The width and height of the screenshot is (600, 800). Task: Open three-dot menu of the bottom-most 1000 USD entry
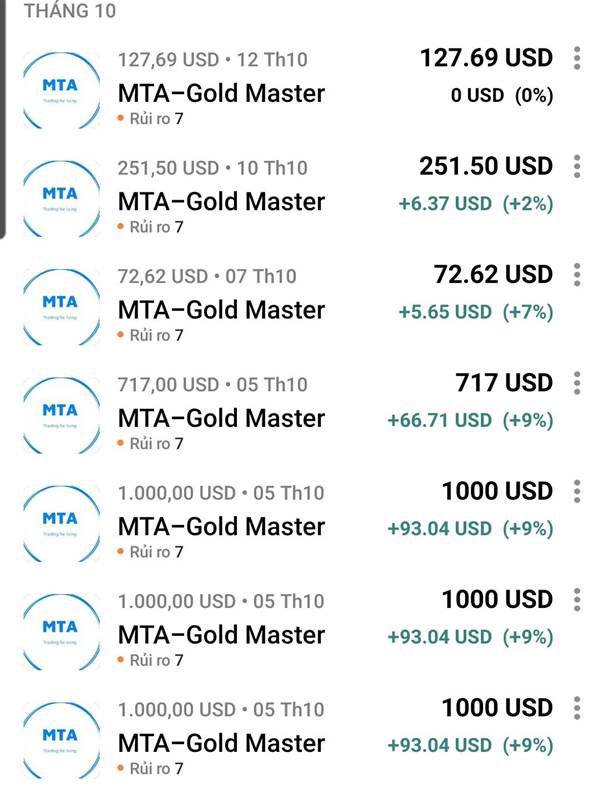pyautogui.click(x=577, y=708)
